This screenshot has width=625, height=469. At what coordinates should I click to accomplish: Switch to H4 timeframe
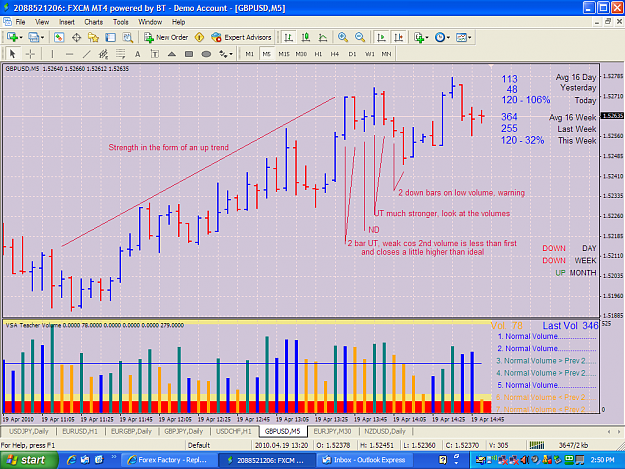335,54
